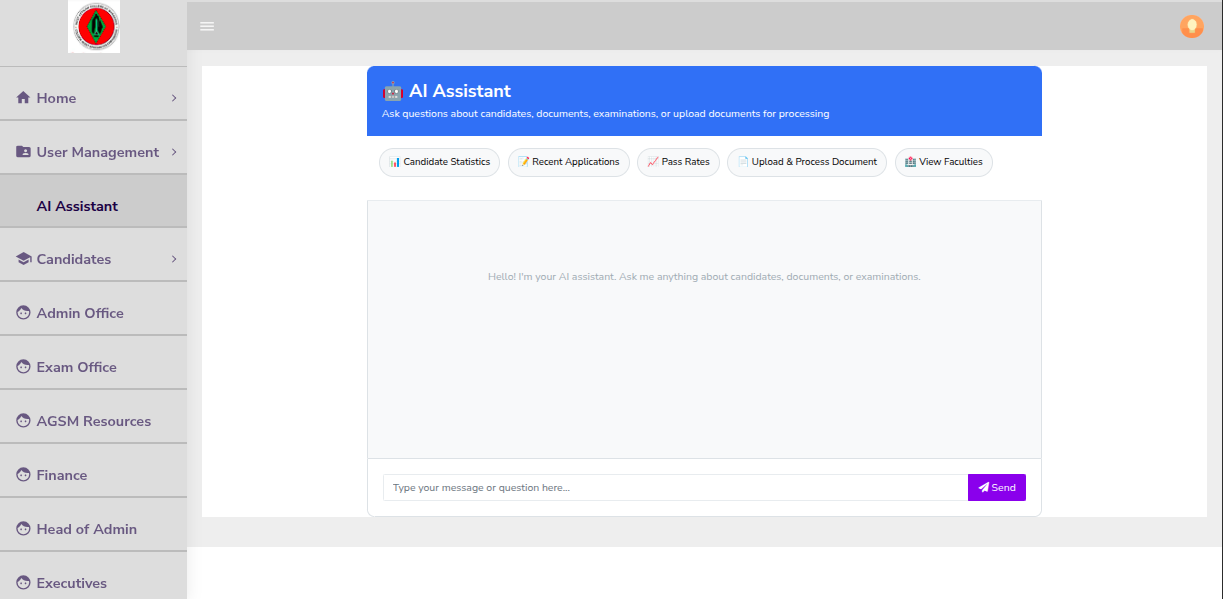Click the hamburger menu icon in top bar
Image resolution: width=1223 pixels, height=599 pixels.
tap(207, 26)
